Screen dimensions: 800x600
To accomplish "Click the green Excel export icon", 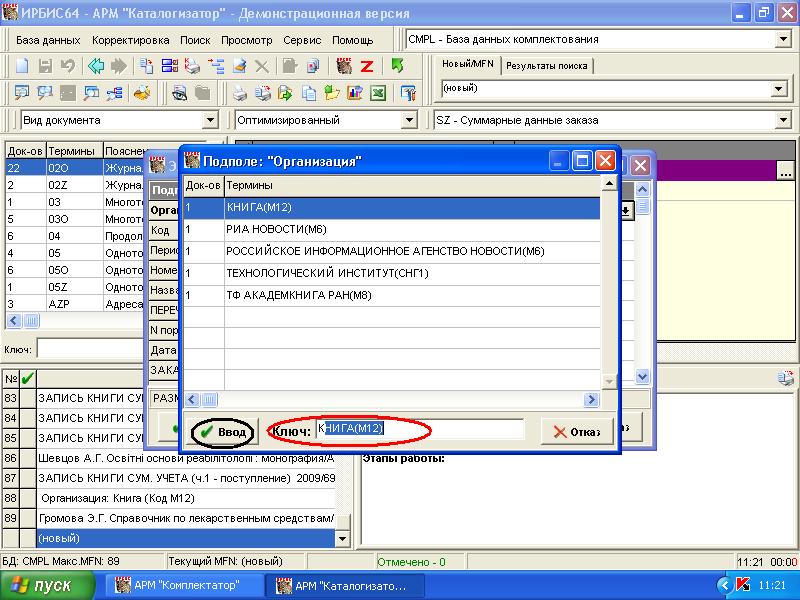I will click(x=379, y=93).
